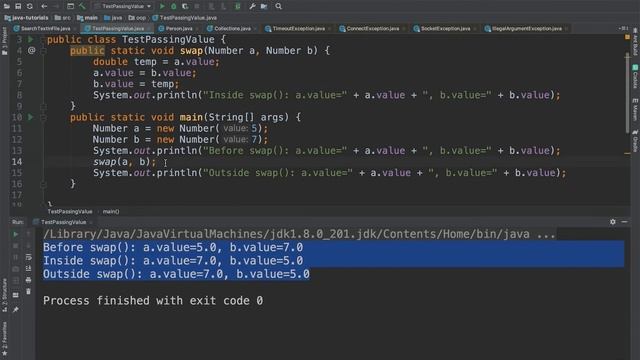This screenshot has width=640, height=360.
Task: Open Run panel settings gear
Action: (x=613, y=222)
